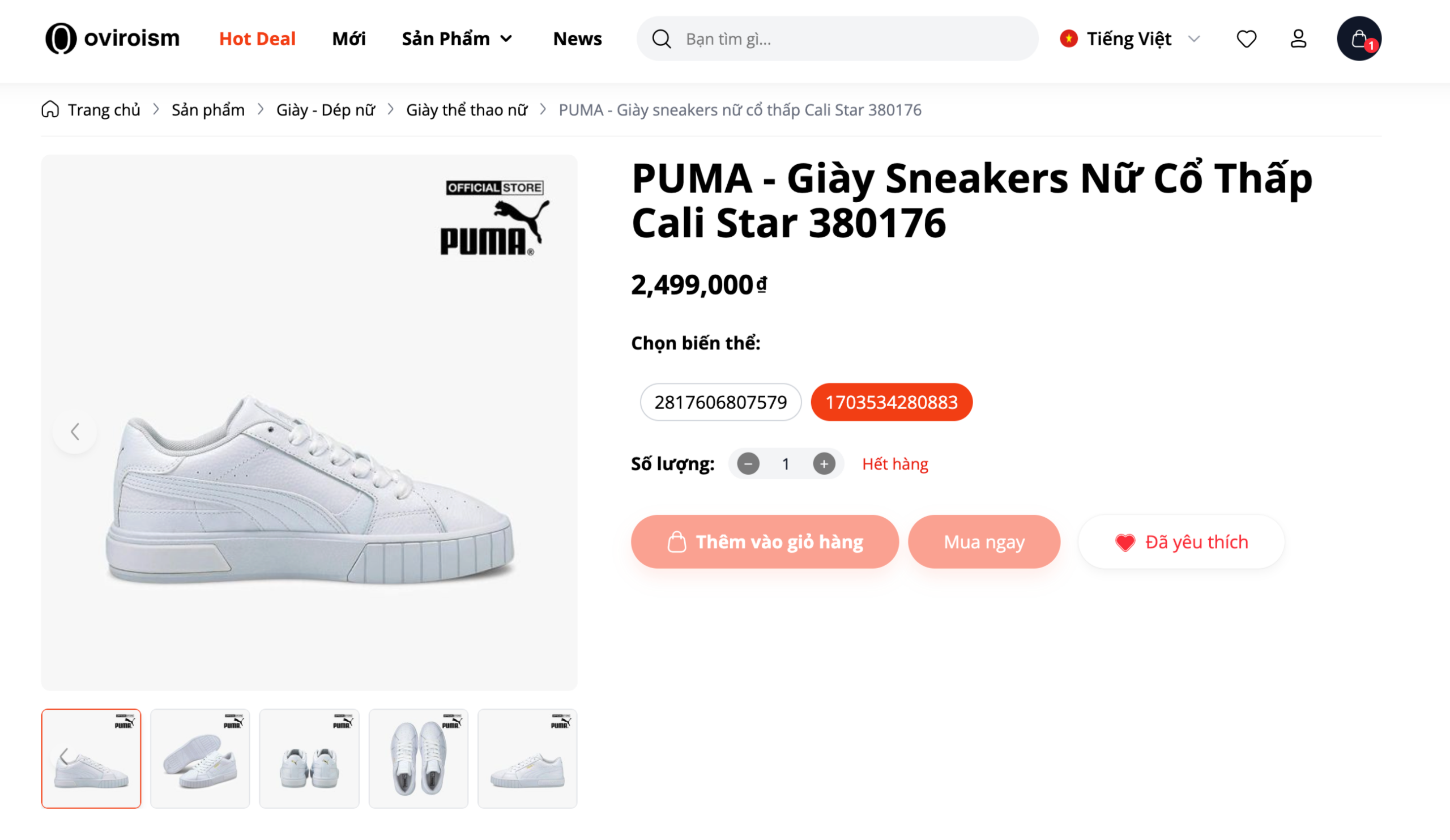Open the shopping cart icon

[x=1358, y=39]
